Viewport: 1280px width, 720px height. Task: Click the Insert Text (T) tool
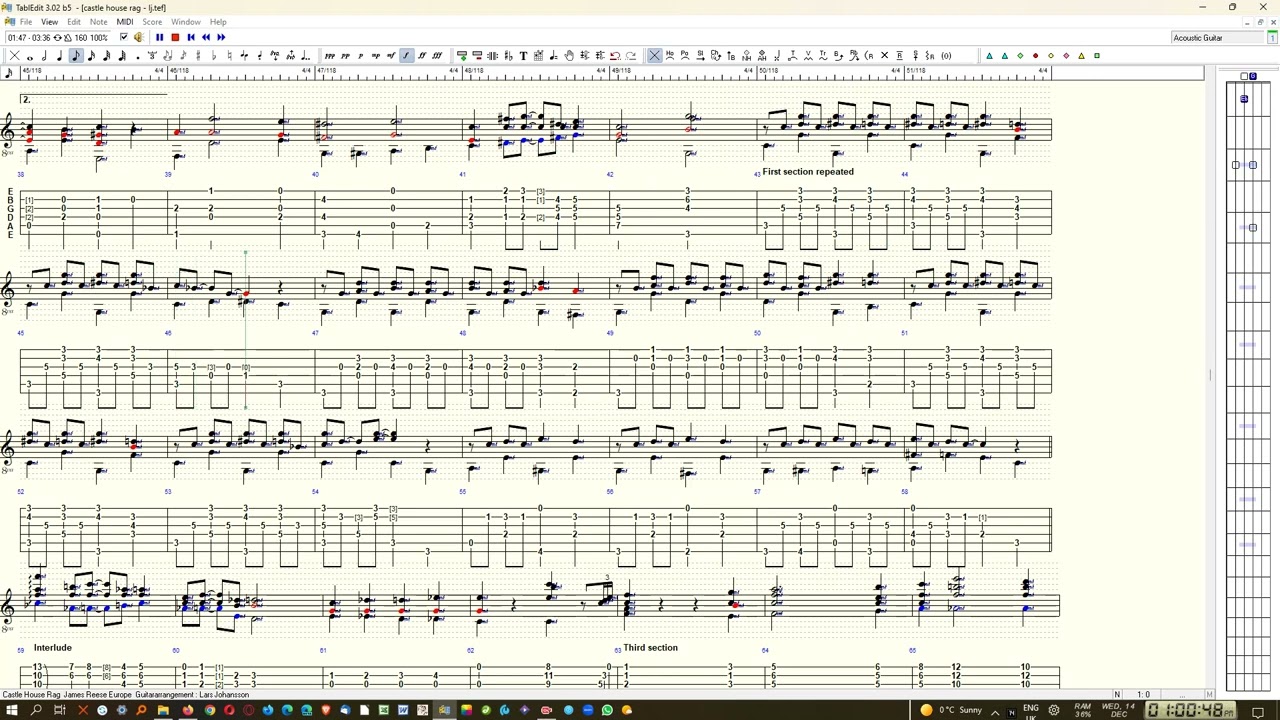523,56
